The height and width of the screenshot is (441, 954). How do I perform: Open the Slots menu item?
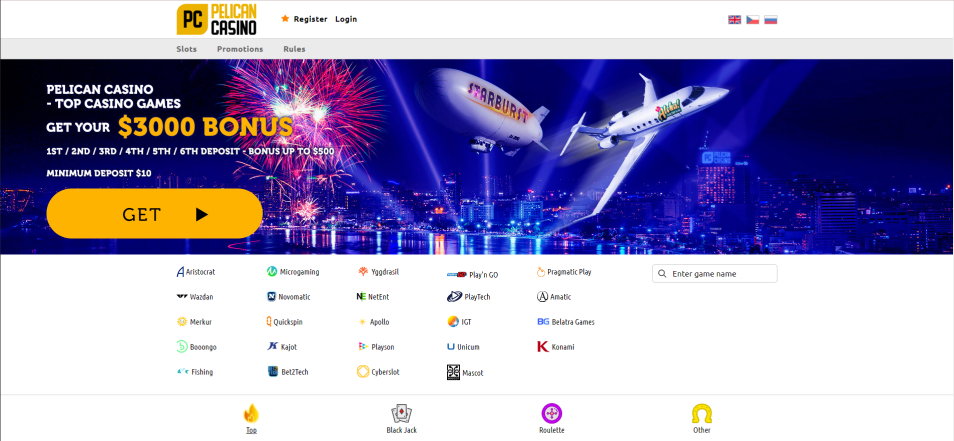(x=187, y=49)
